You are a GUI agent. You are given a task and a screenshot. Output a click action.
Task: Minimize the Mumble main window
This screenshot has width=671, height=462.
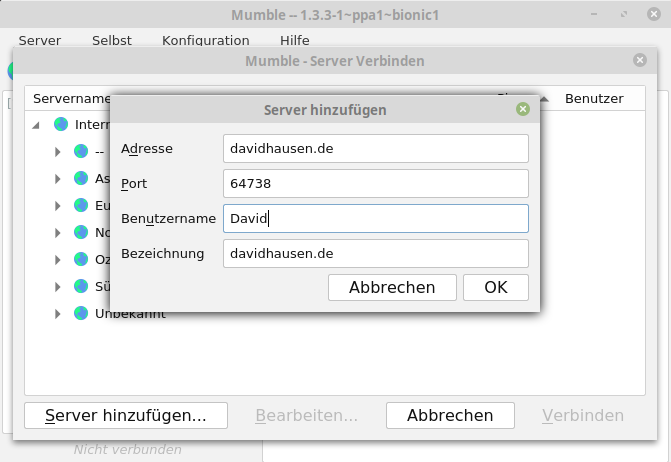click(x=594, y=14)
